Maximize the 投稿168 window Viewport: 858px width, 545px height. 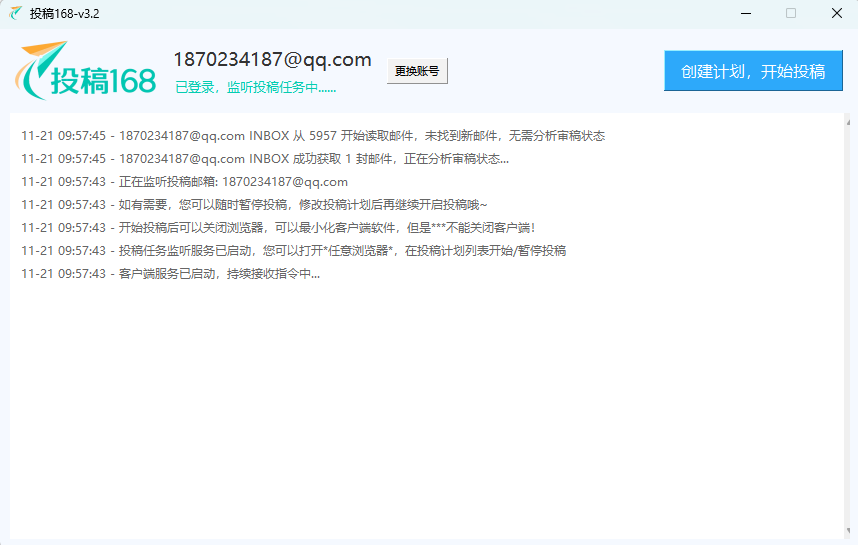(791, 13)
